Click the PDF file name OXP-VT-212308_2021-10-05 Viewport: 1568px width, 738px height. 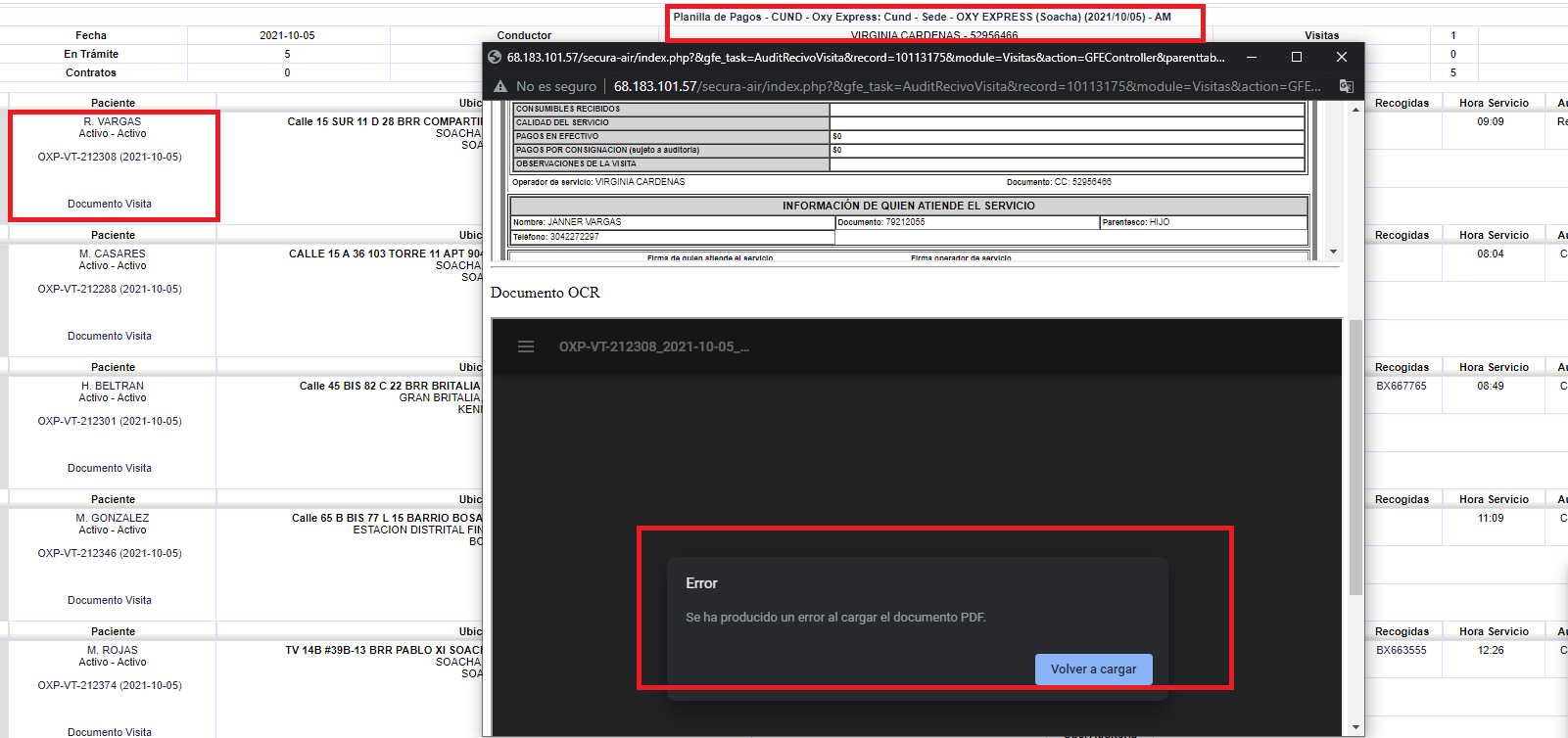pyautogui.click(x=653, y=346)
